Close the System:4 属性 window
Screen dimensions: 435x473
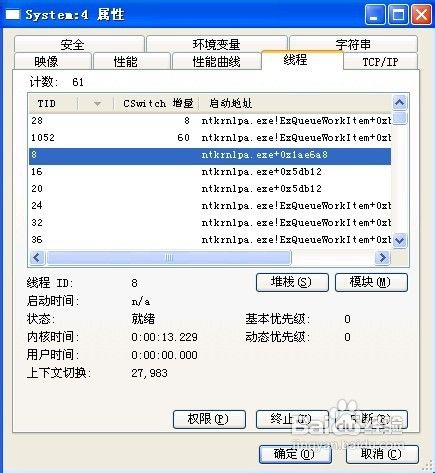(x=421, y=15)
